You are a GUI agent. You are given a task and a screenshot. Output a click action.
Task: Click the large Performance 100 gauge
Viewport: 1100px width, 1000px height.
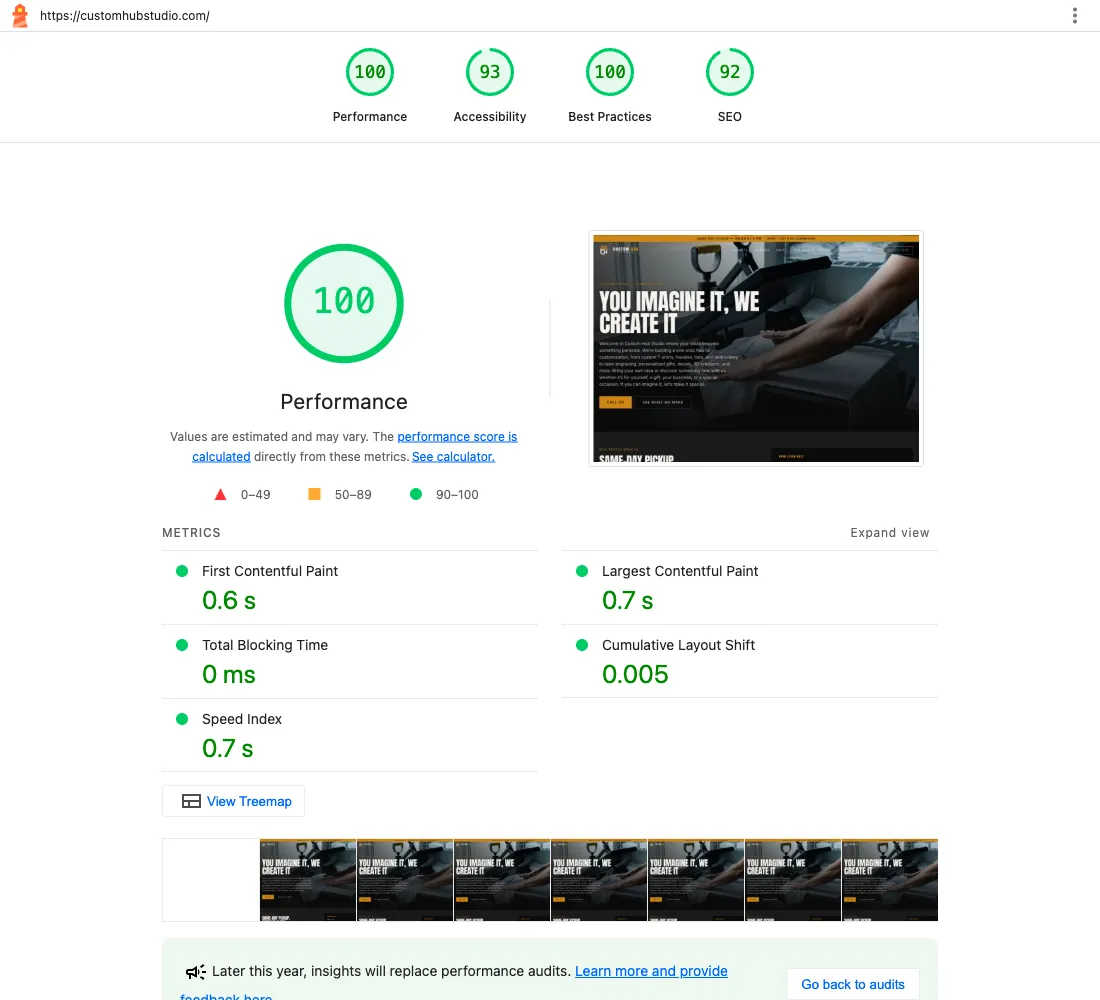pos(344,303)
